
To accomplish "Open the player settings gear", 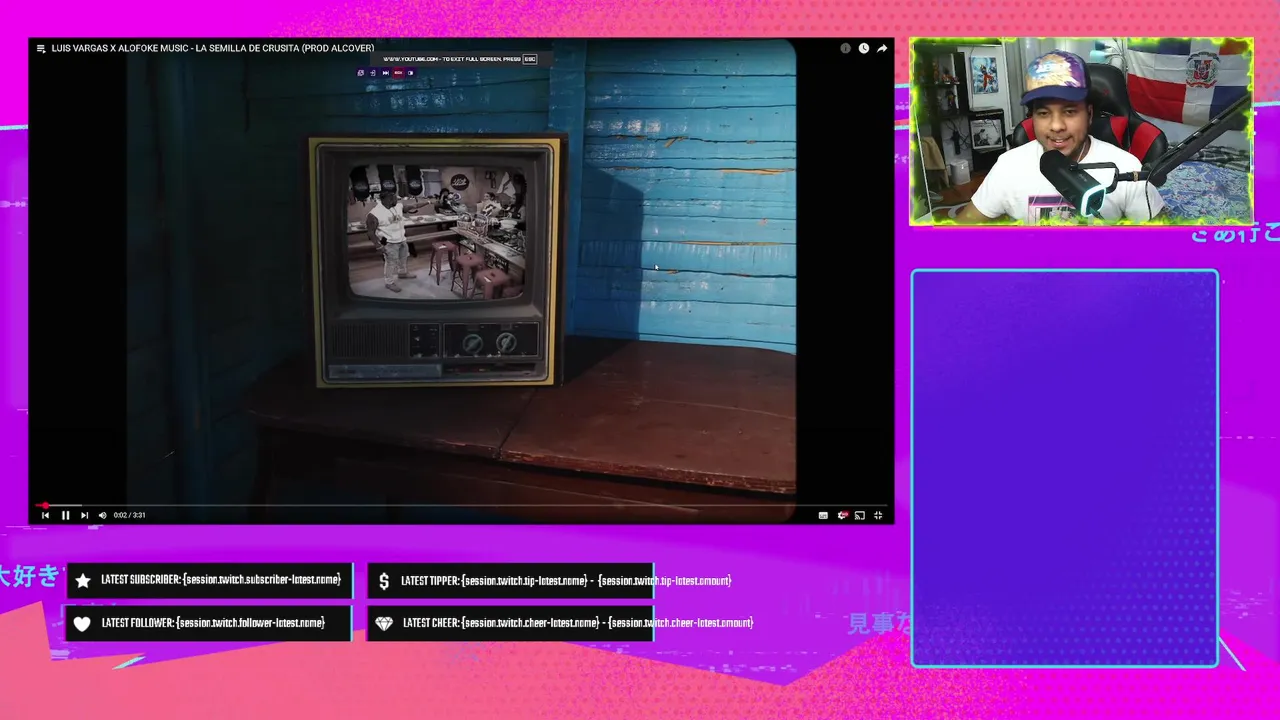I will tap(842, 515).
